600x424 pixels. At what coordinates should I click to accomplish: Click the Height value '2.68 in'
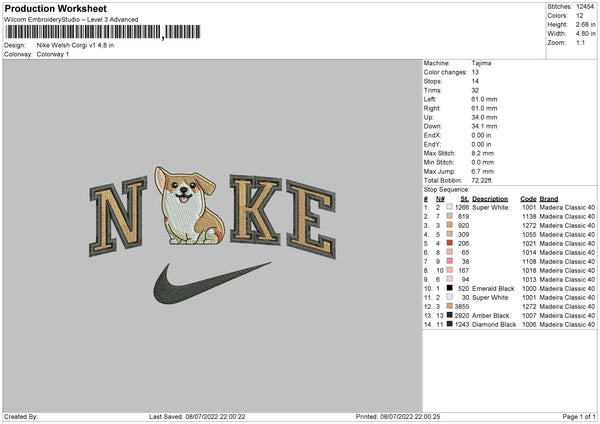click(x=585, y=24)
